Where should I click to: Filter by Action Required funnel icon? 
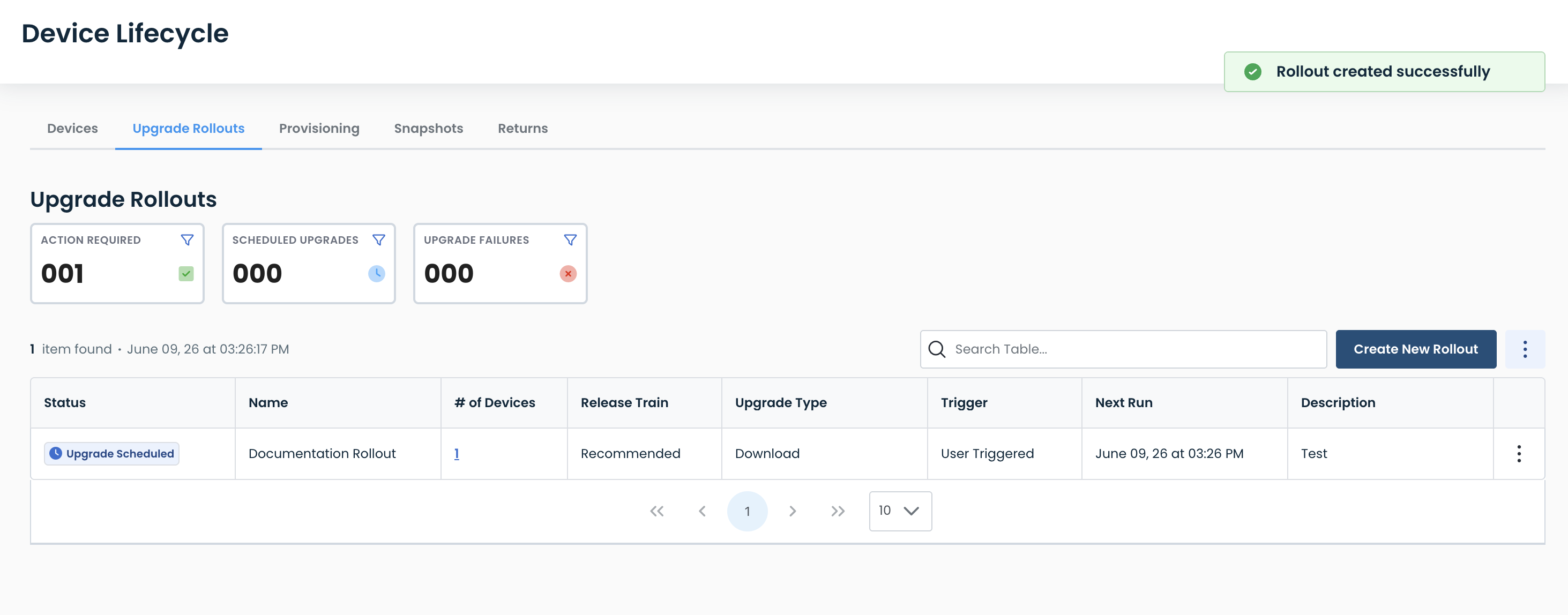[187, 241]
